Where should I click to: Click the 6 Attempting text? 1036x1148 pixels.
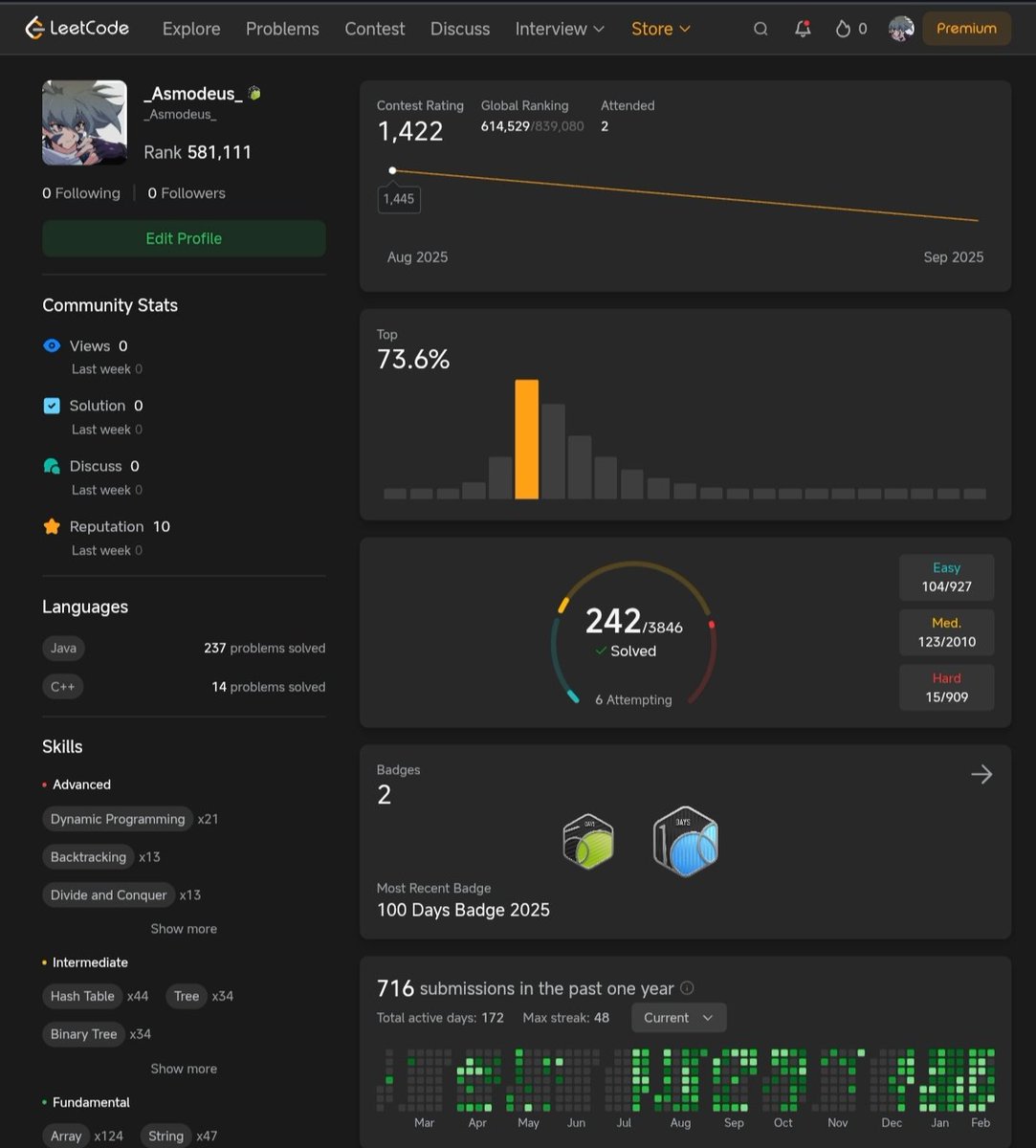coord(633,699)
